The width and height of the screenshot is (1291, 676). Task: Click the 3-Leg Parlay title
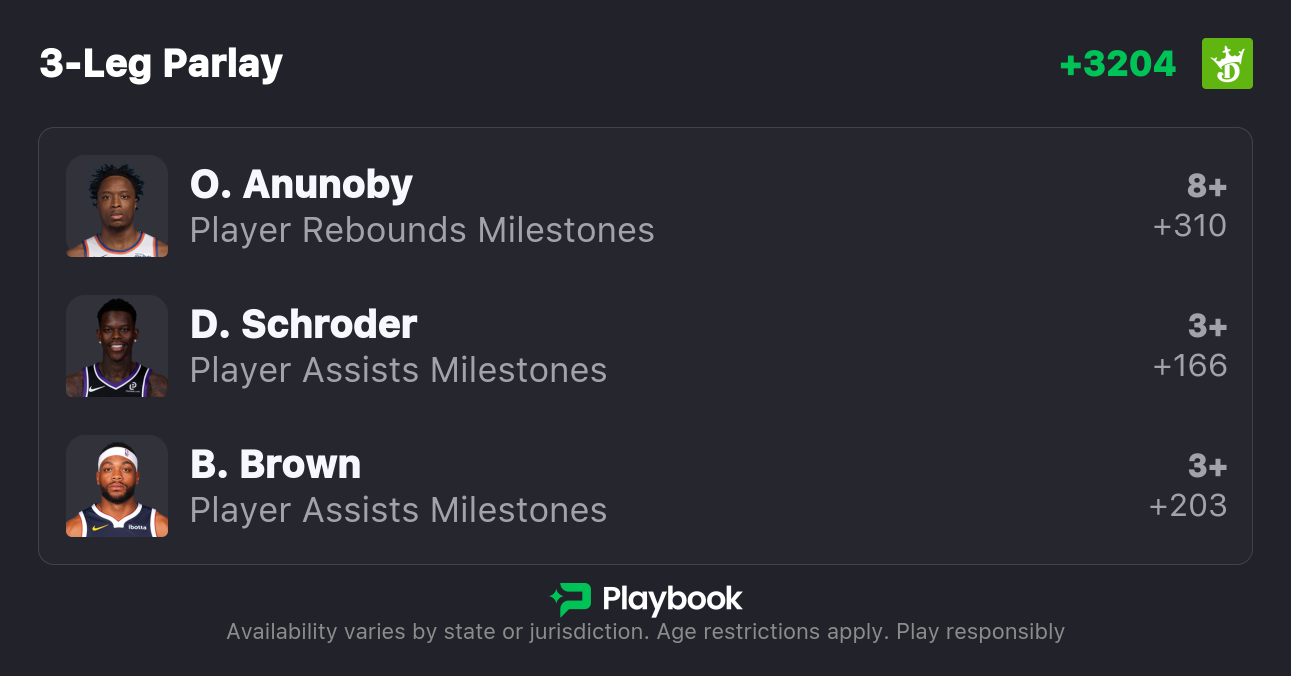[x=161, y=64]
